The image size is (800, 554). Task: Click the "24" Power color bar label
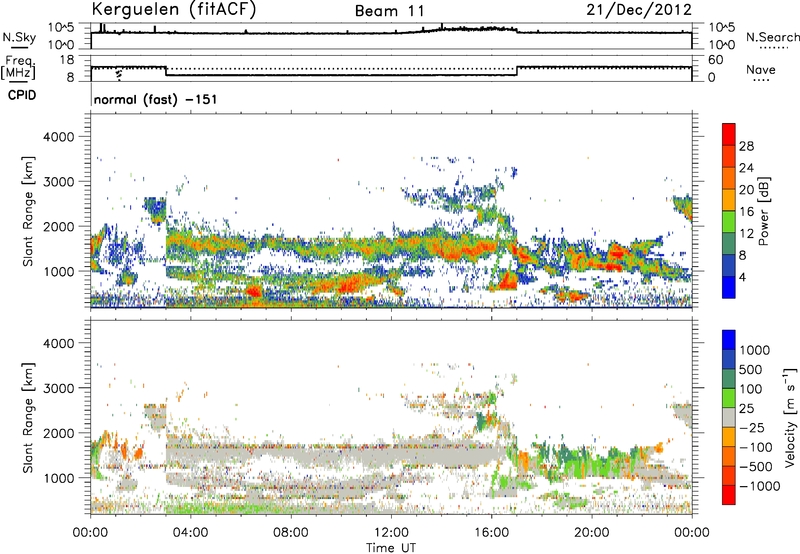(x=746, y=168)
